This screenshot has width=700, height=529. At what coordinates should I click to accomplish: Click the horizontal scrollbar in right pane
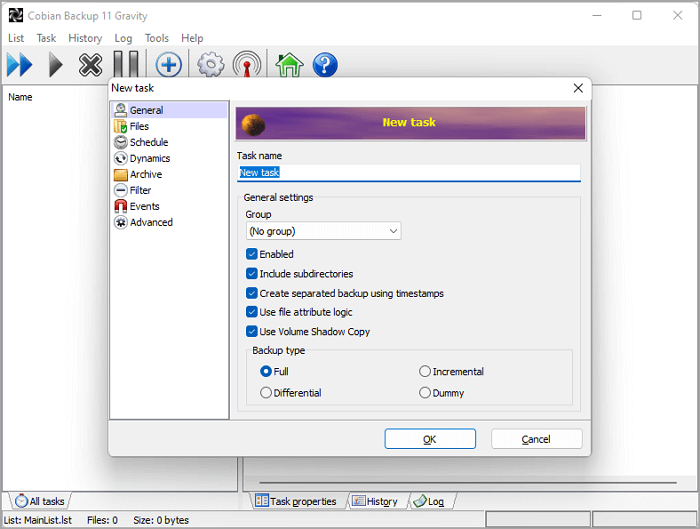tap(468, 483)
